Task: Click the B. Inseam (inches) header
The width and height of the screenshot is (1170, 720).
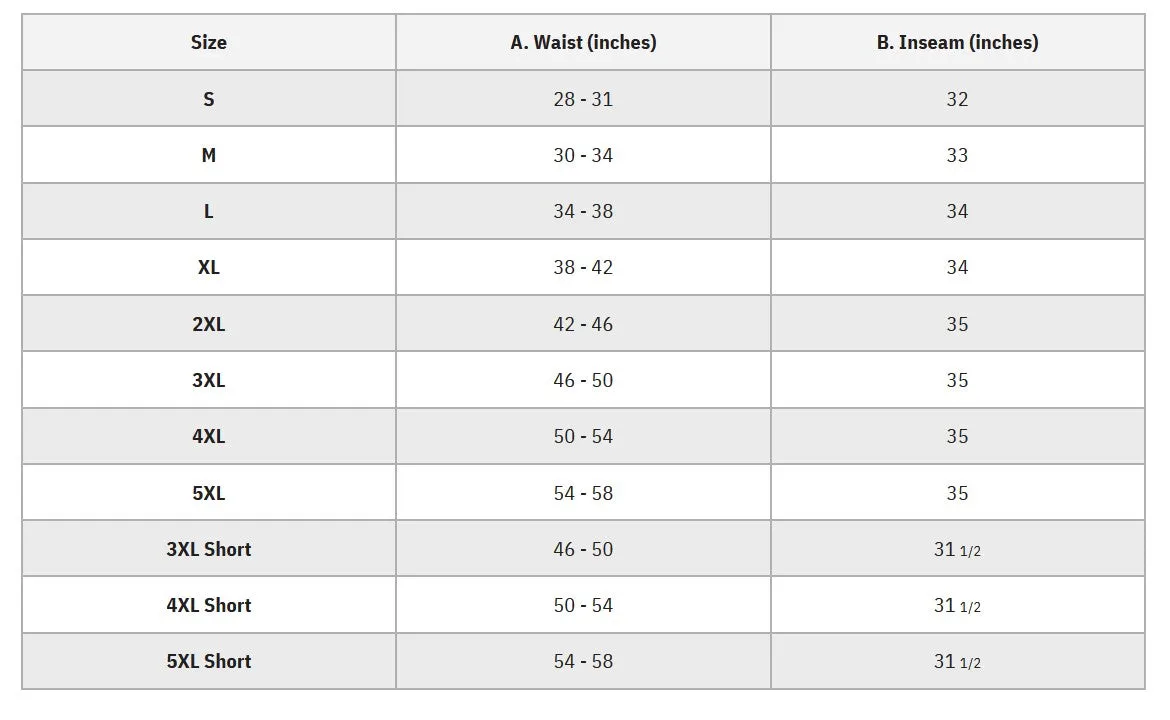Action: pos(957,43)
